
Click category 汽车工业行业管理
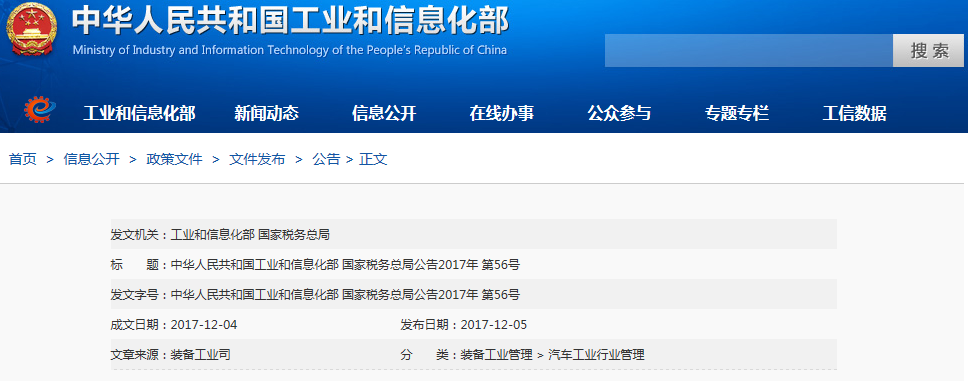596,355
